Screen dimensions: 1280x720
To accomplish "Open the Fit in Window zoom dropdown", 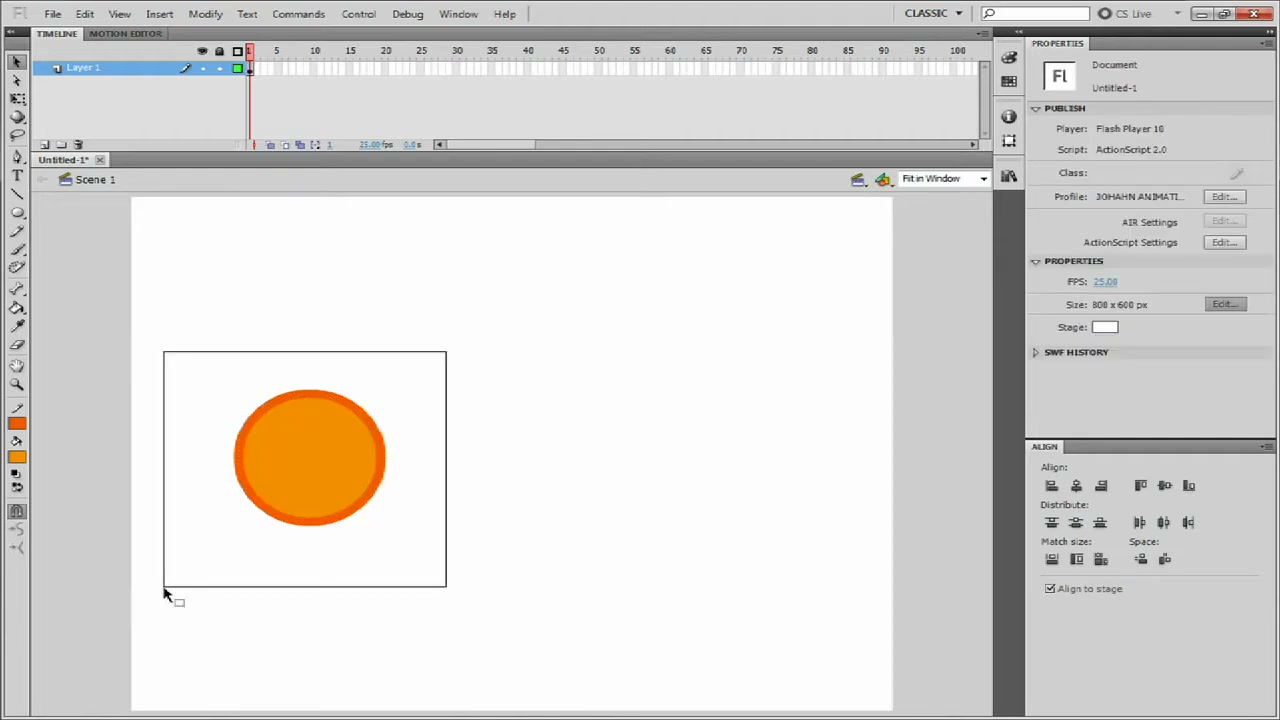I will coord(944,179).
